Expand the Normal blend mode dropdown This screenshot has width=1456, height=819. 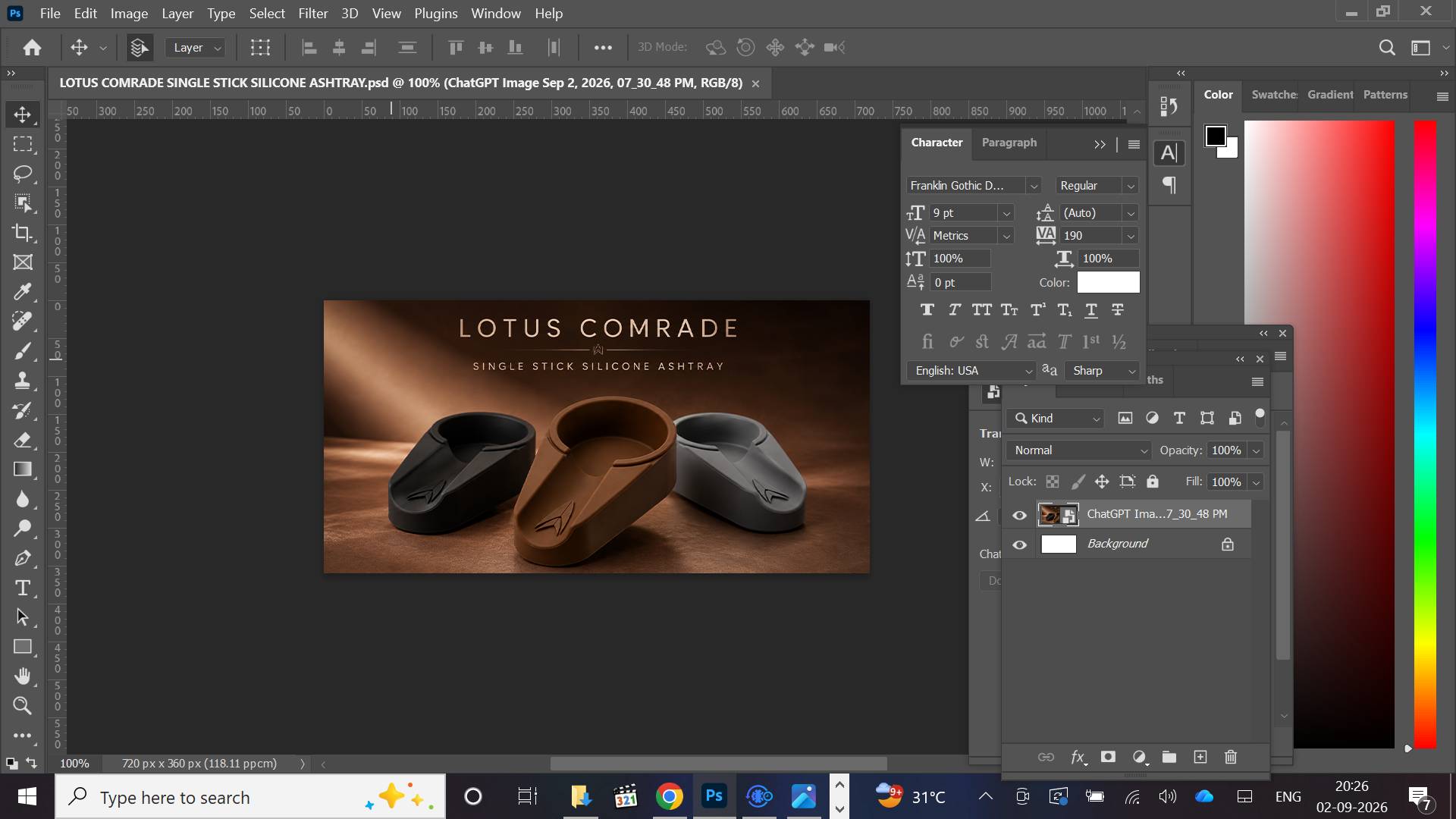pyautogui.click(x=1078, y=450)
